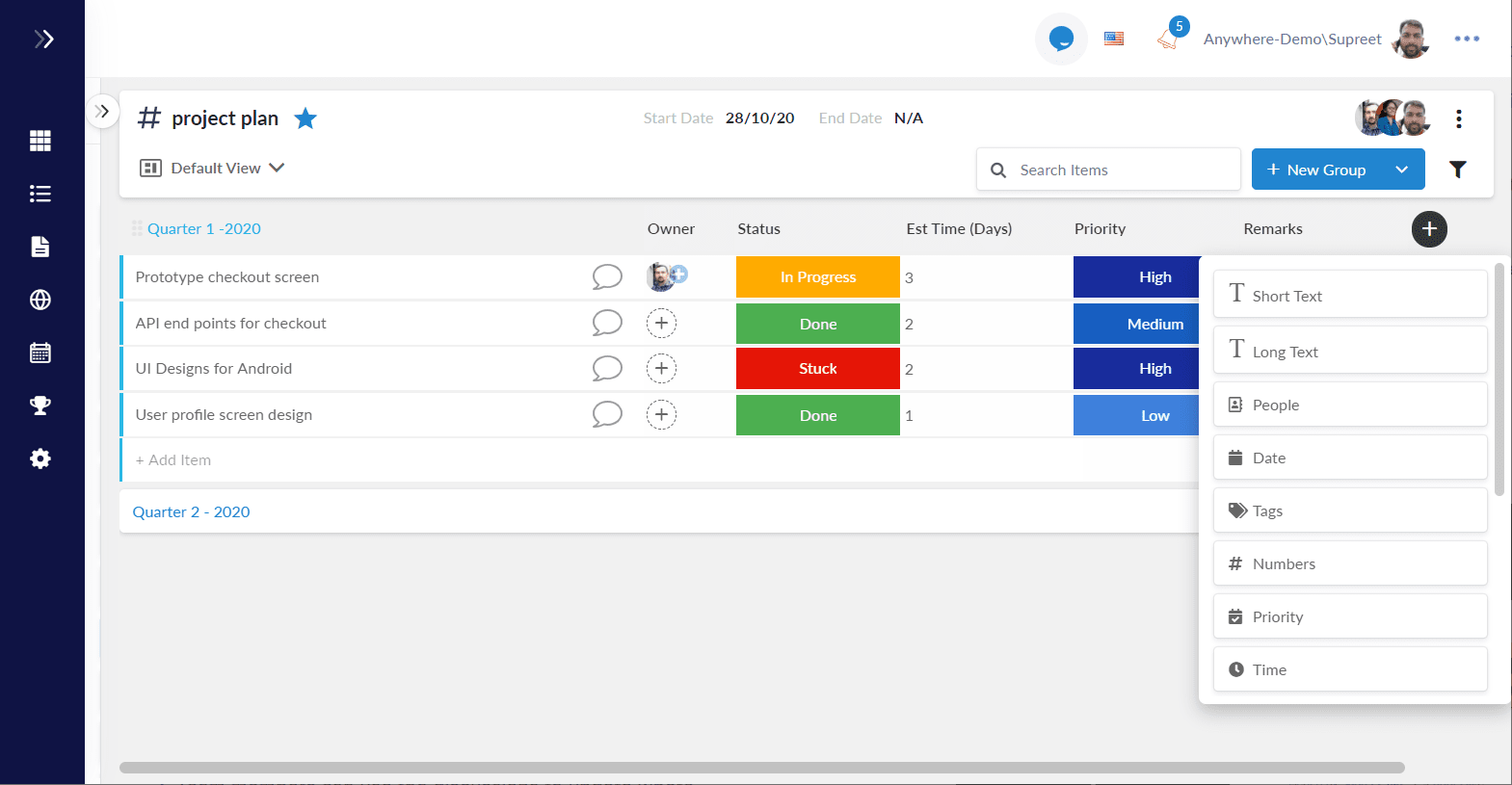Click the globe icon in sidebar
This screenshot has width=1512, height=785.
tap(40, 300)
